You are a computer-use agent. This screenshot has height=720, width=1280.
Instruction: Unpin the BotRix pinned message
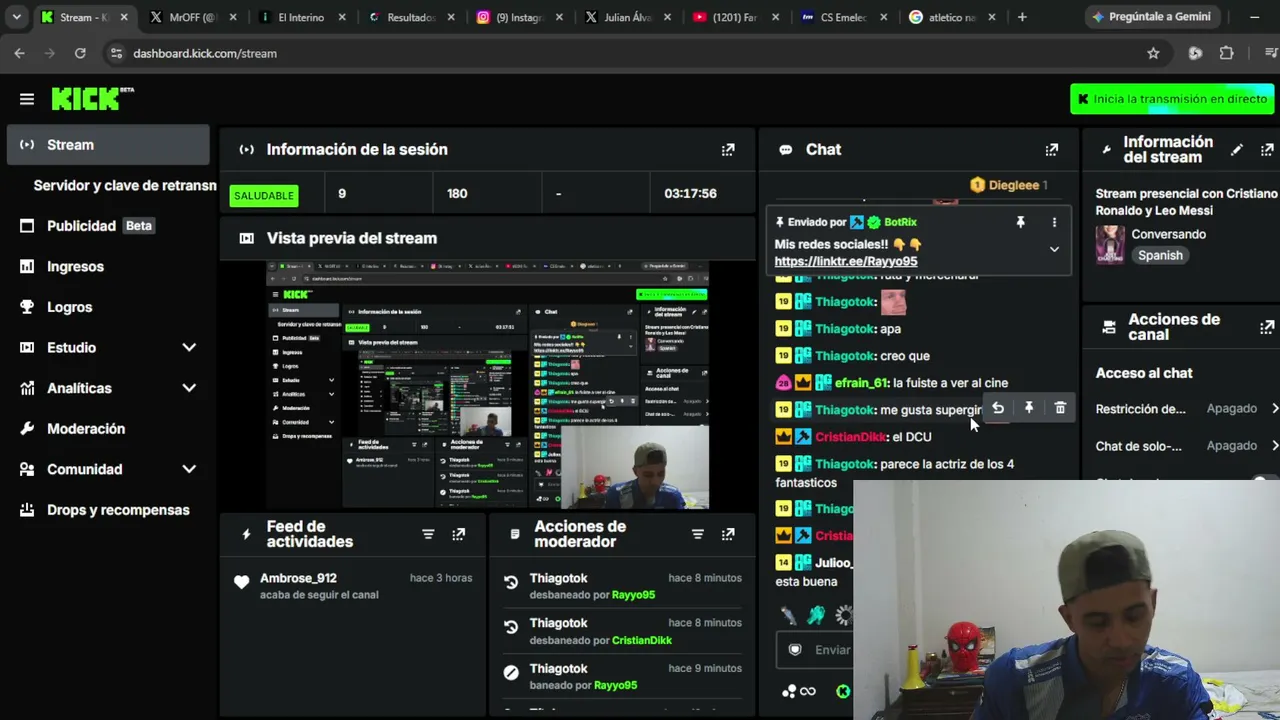(x=1020, y=222)
